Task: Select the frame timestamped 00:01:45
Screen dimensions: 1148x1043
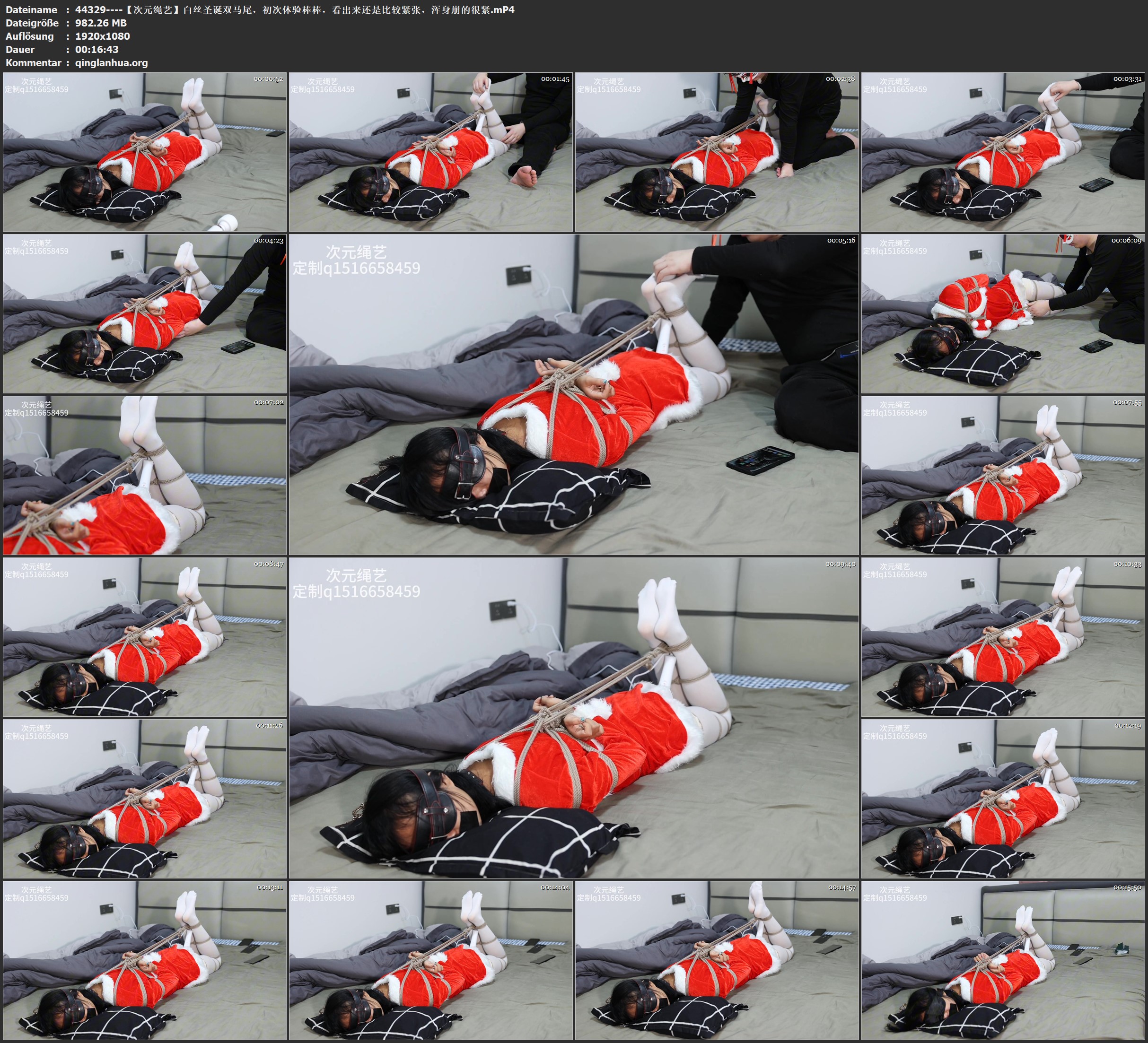Action: [x=430, y=151]
